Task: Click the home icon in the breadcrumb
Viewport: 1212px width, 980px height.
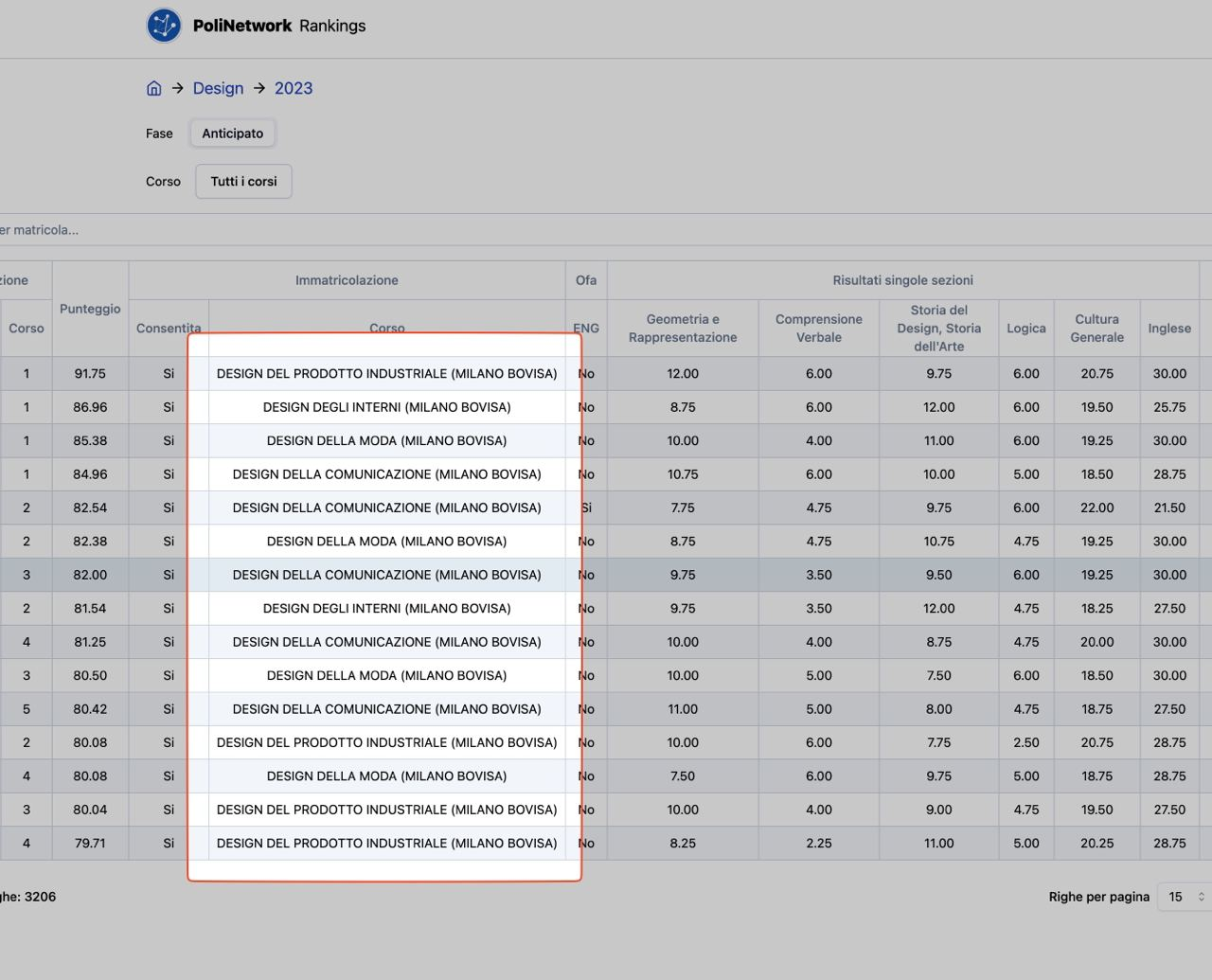Action: click(153, 88)
